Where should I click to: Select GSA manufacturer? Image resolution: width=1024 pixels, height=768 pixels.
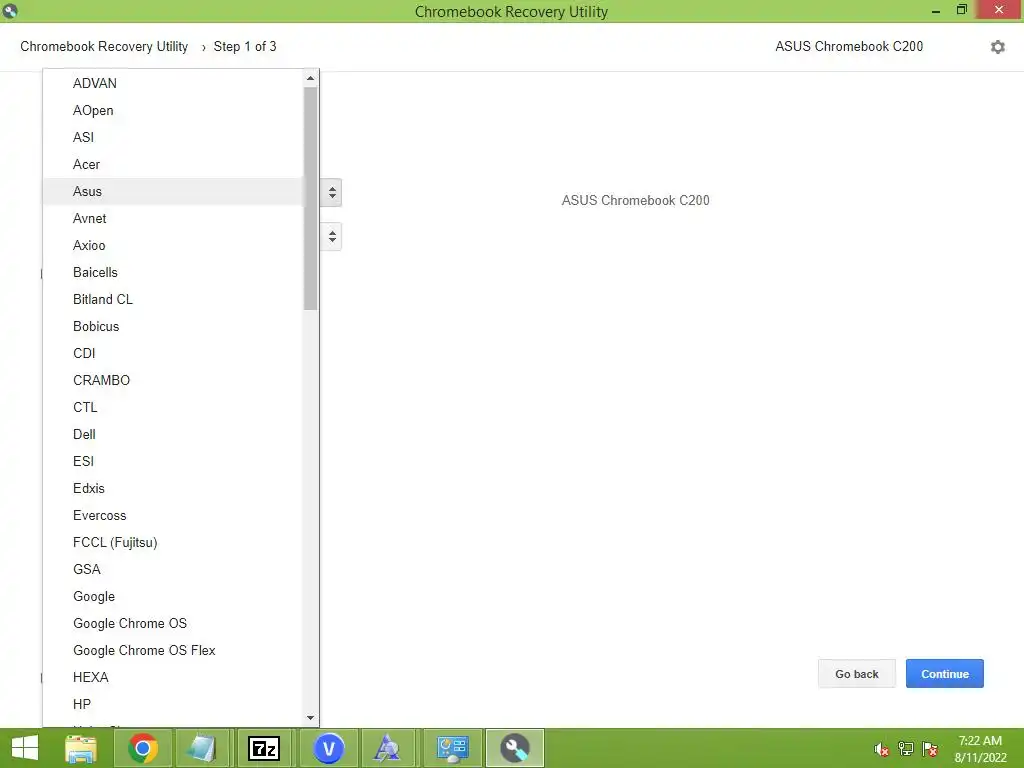[x=173, y=569]
